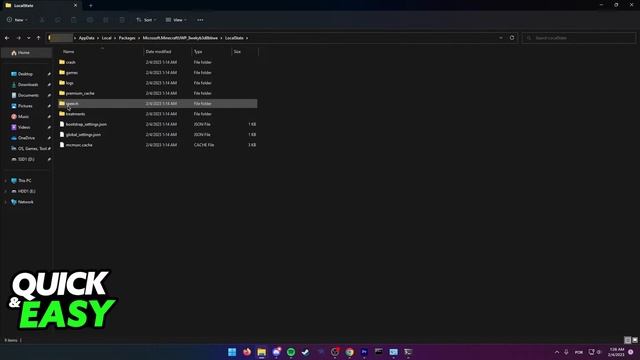Select Network in the navigation pane
This screenshot has width=640, height=360.
27,202
